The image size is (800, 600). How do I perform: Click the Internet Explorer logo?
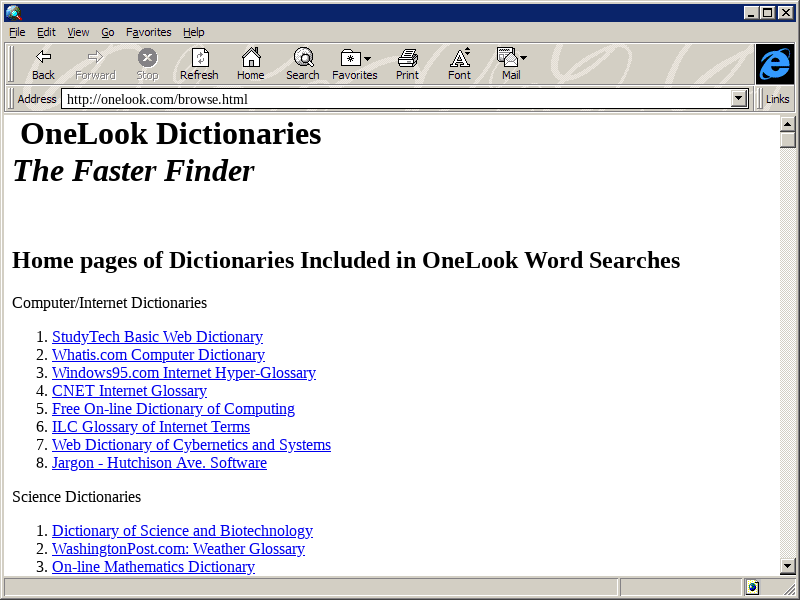(x=773, y=64)
